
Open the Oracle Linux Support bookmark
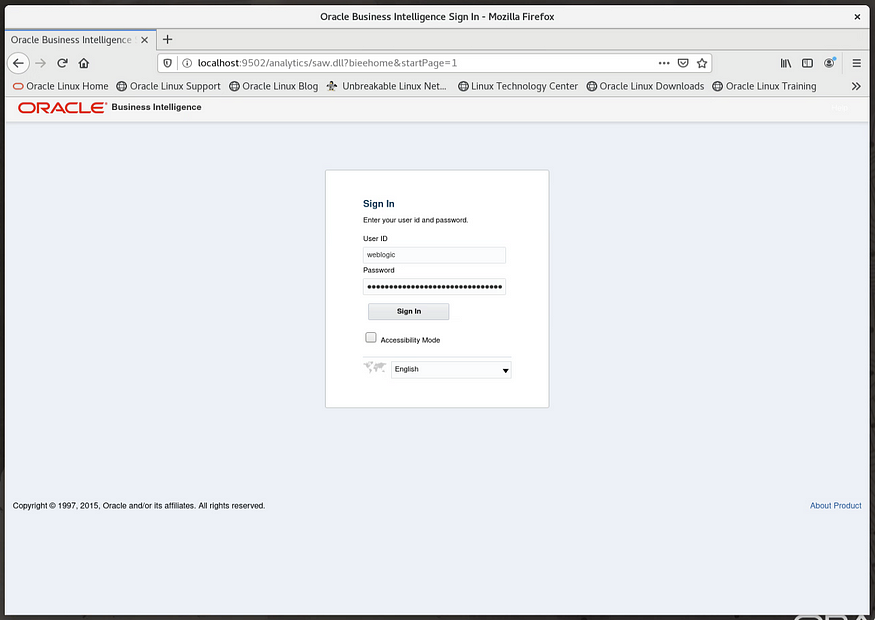coord(169,86)
